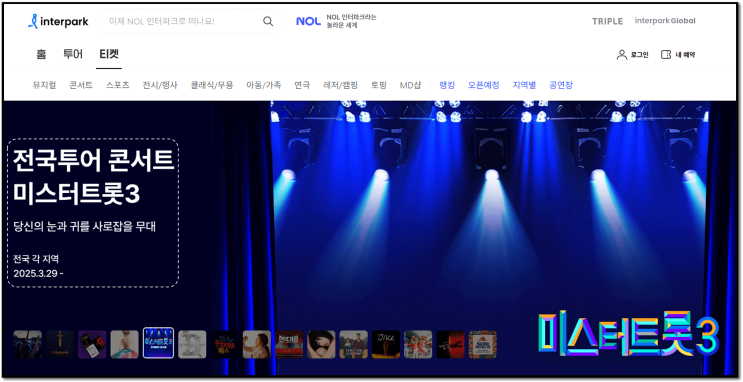Select the Once poster thumbnail
The width and height of the screenshot is (743, 382).
[x=386, y=344]
